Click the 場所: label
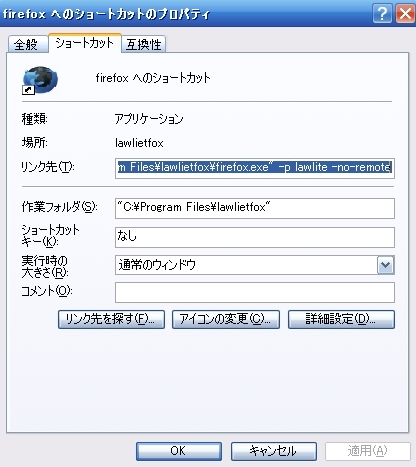The height and width of the screenshot is (467, 416). [x=35, y=143]
